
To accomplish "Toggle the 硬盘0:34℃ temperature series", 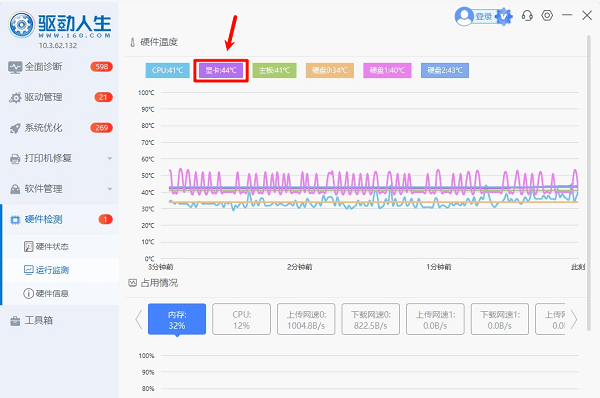I will (x=329, y=70).
